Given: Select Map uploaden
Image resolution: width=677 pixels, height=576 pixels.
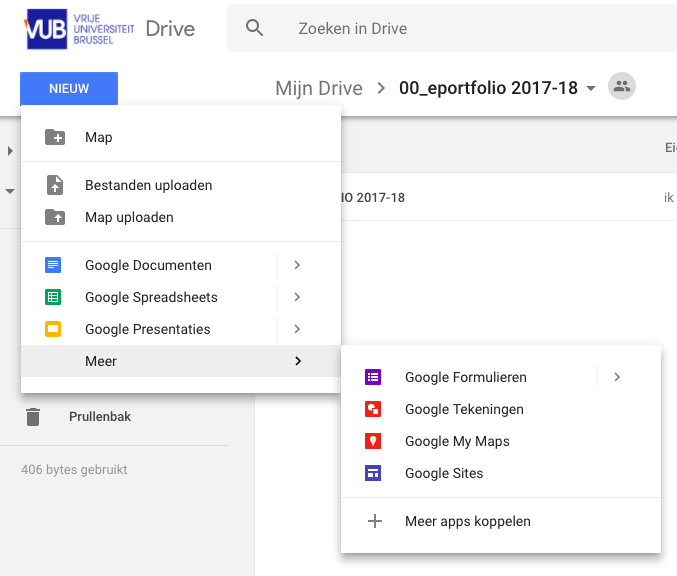Looking at the screenshot, I should 181,217.
